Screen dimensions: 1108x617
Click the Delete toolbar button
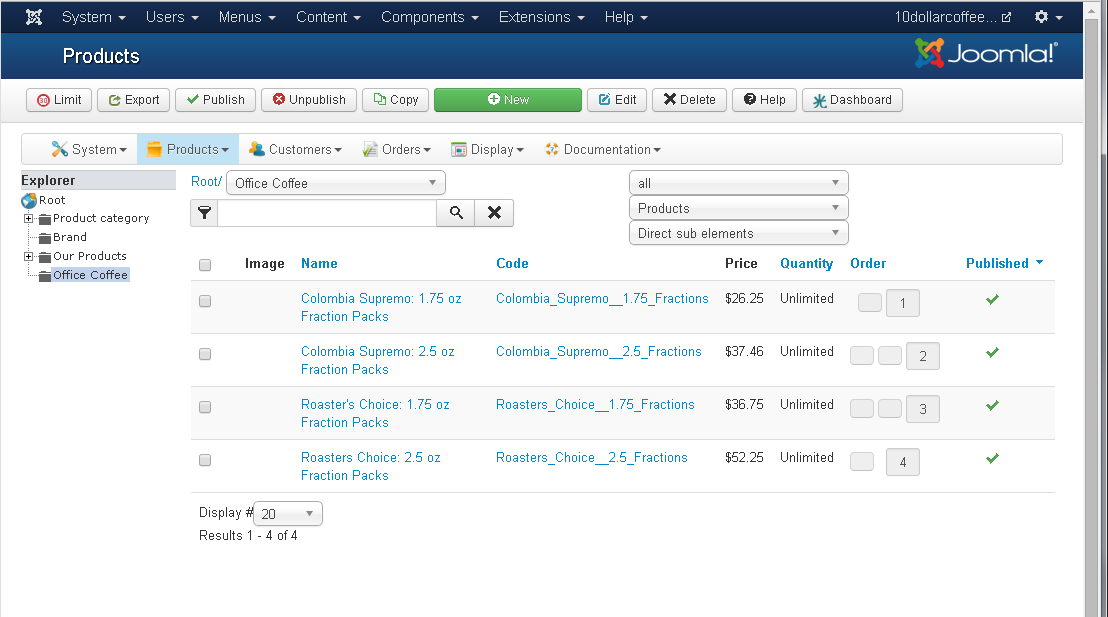[689, 100]
